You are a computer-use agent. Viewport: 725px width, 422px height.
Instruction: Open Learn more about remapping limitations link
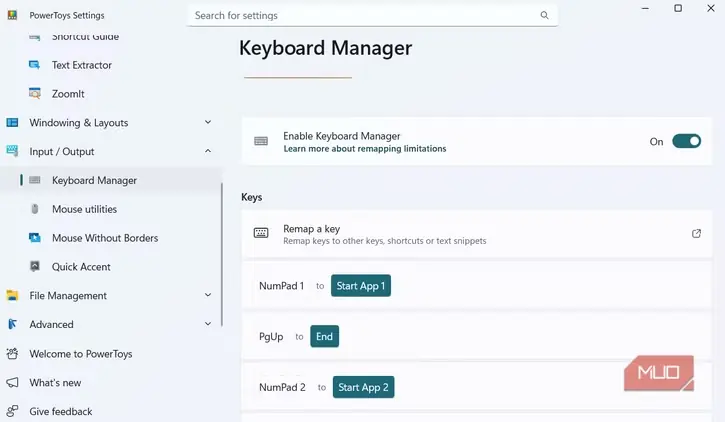click(x=365, y=148)
